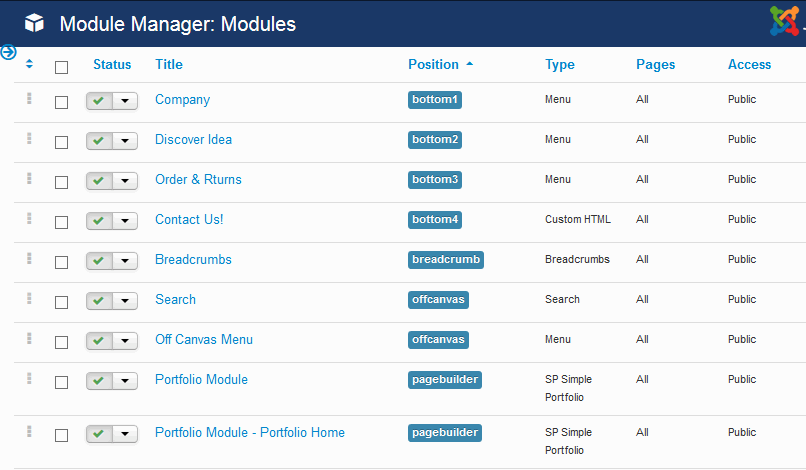Click the bottom1 position badge

click(435, 100)
